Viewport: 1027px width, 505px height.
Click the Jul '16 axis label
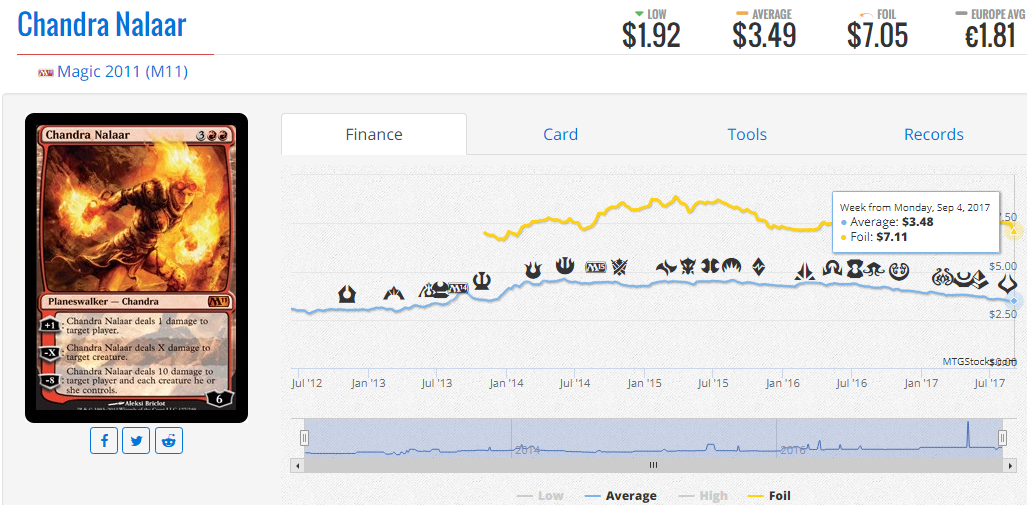point(850,383)
